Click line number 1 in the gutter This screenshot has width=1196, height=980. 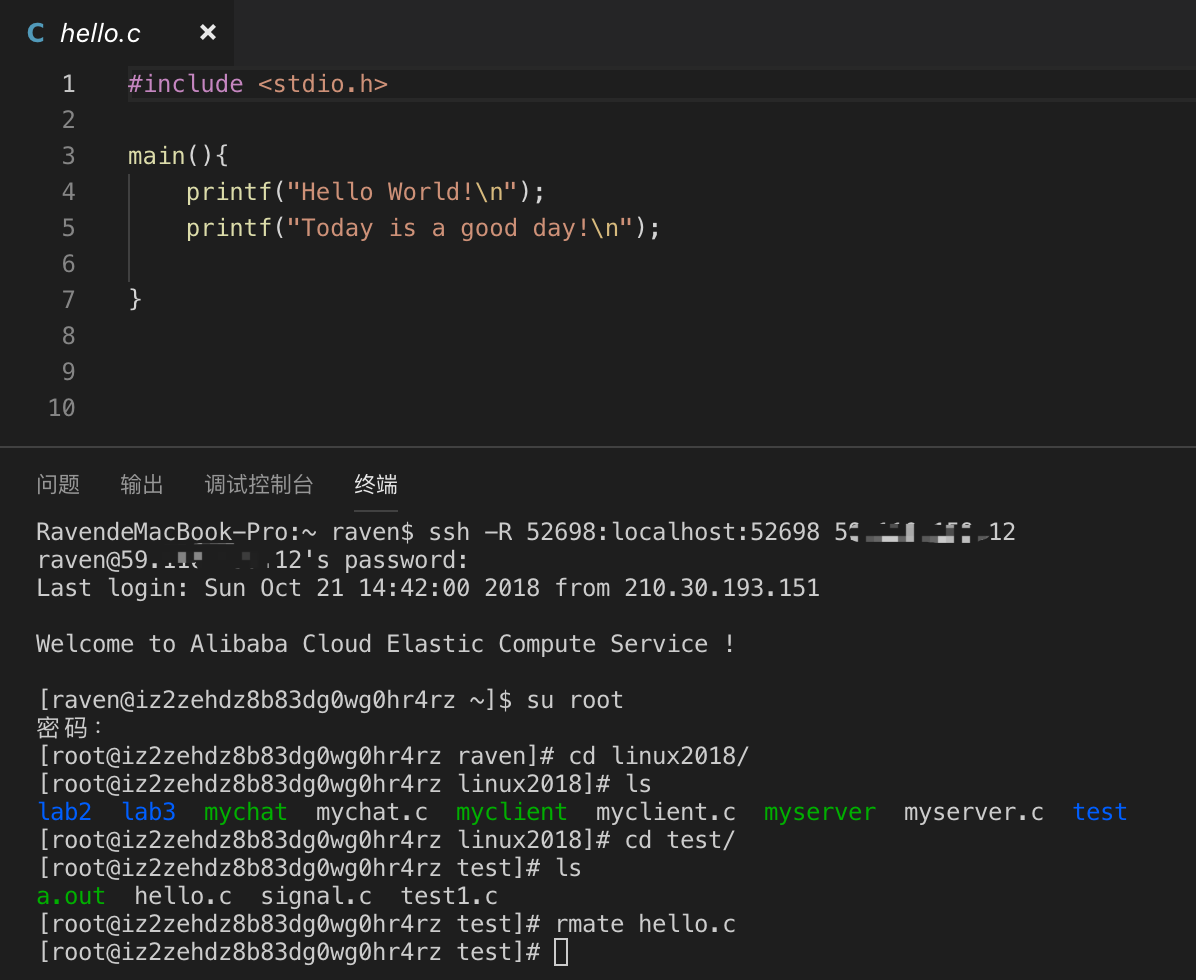[69, 84]
